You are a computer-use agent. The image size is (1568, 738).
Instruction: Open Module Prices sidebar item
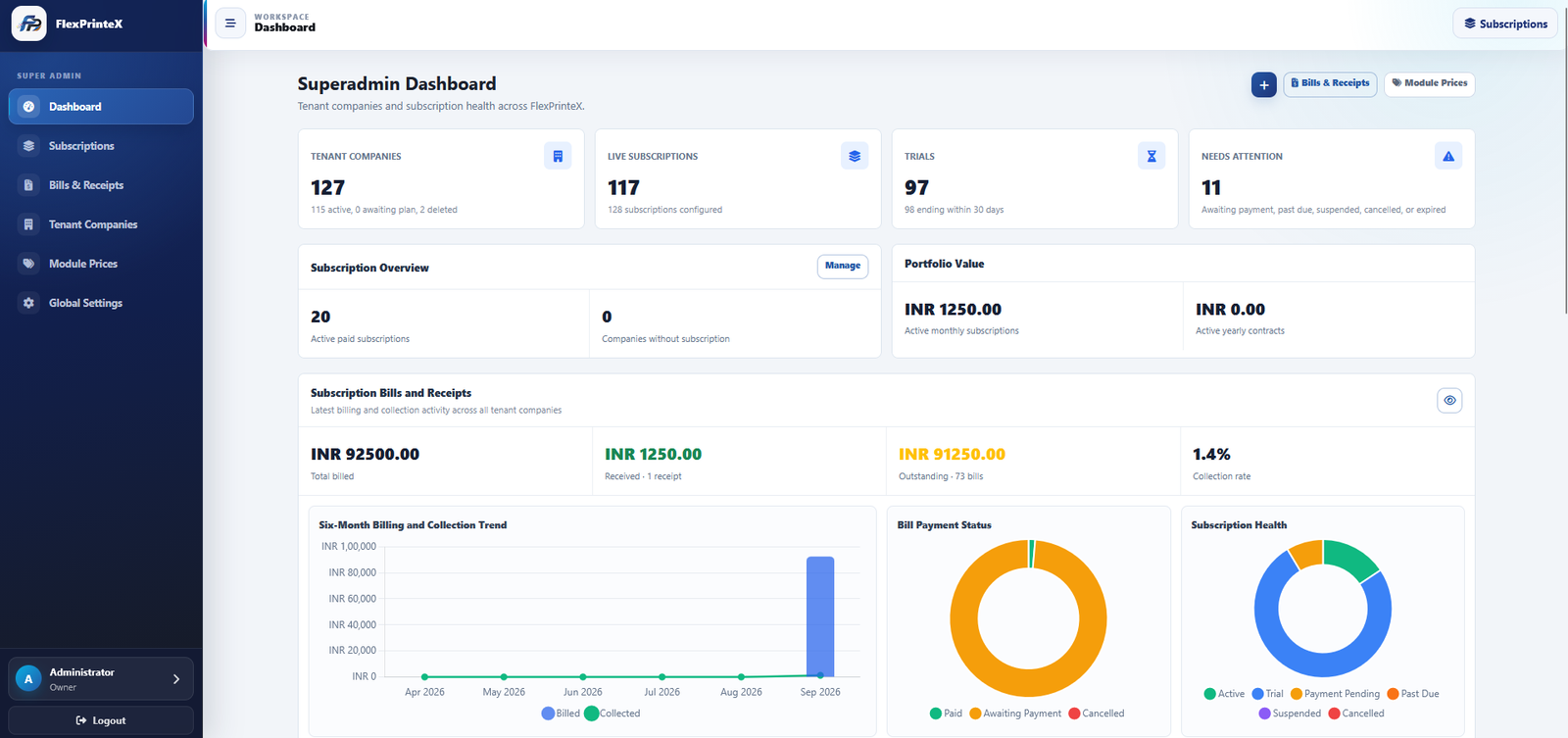[x=101, y=264]
